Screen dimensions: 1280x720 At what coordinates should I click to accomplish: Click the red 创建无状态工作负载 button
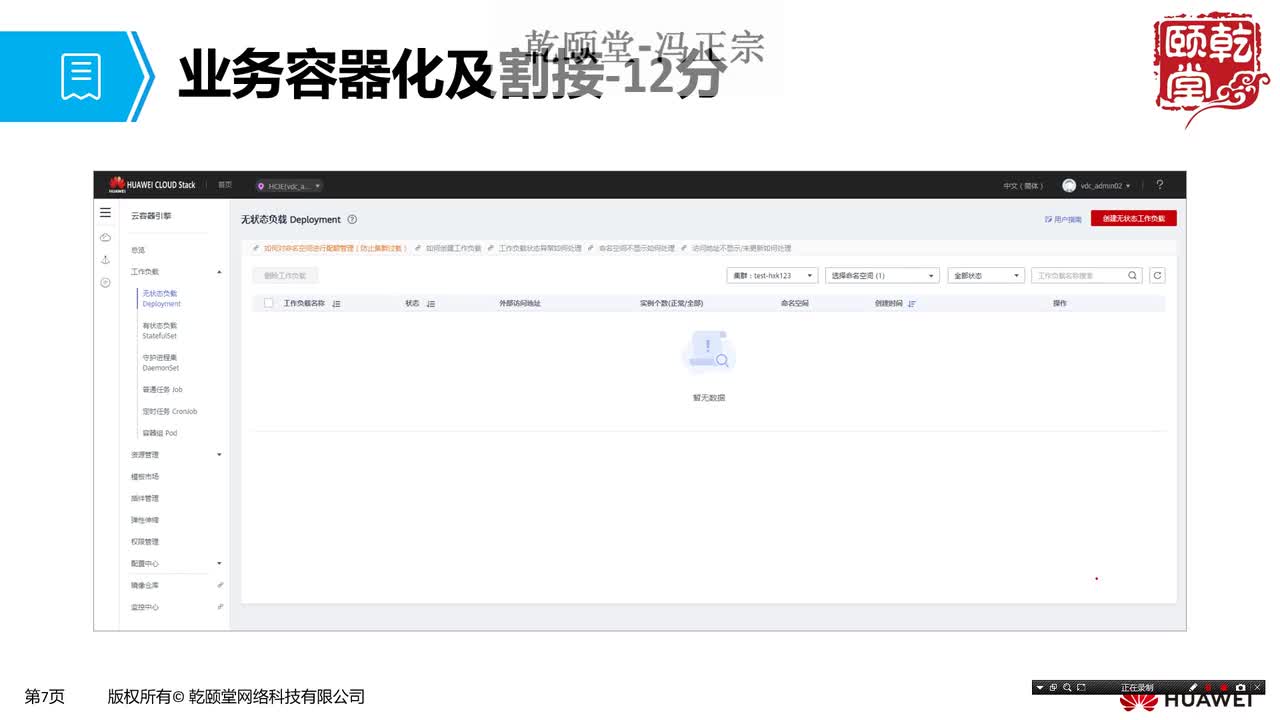pos(1134,218)
